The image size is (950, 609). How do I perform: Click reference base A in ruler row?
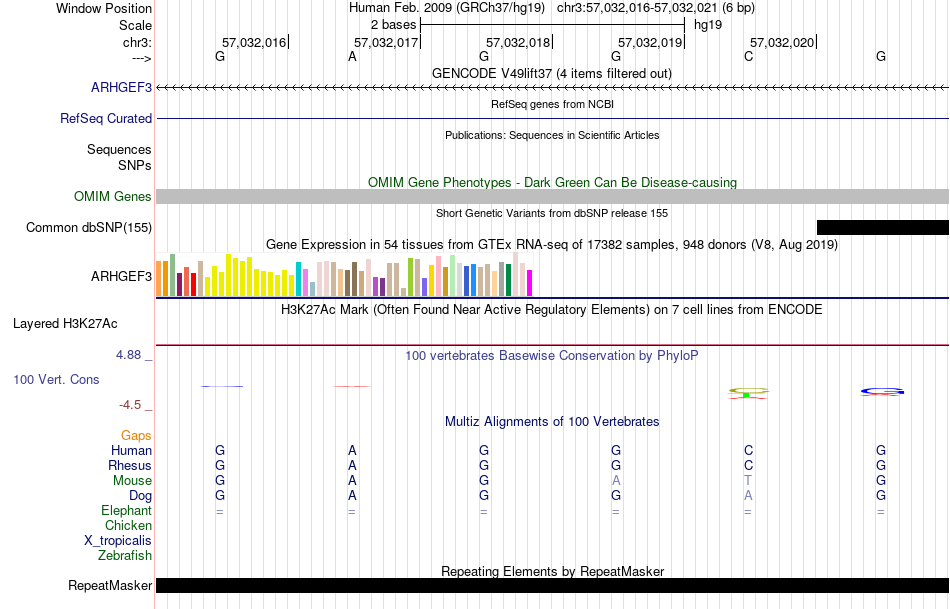(x=352, y=56)
